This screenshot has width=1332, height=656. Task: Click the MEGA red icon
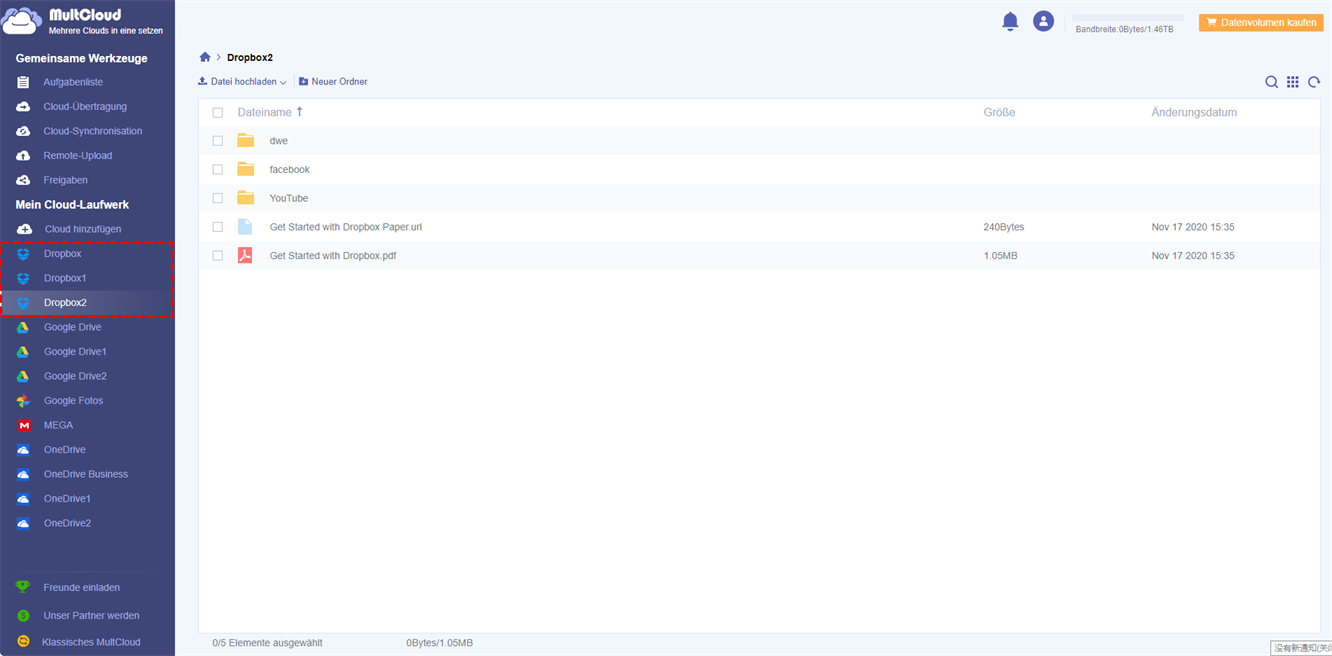click(23, 425)
